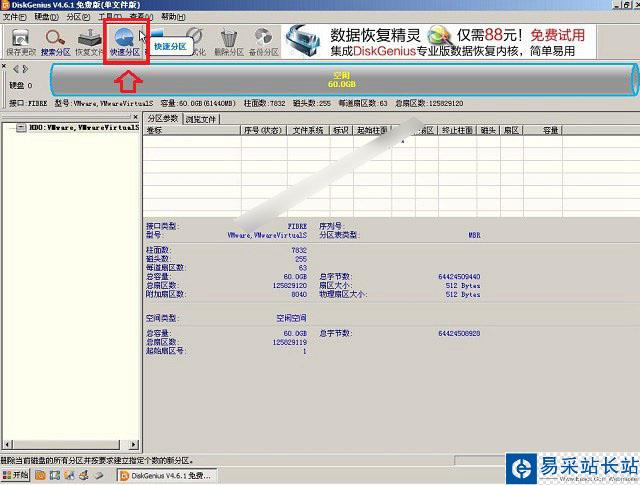Image resolution: width=640 pixels, height=485 pixels.
Task: Click the 硬盘 0 label
Action: point(20,85)
